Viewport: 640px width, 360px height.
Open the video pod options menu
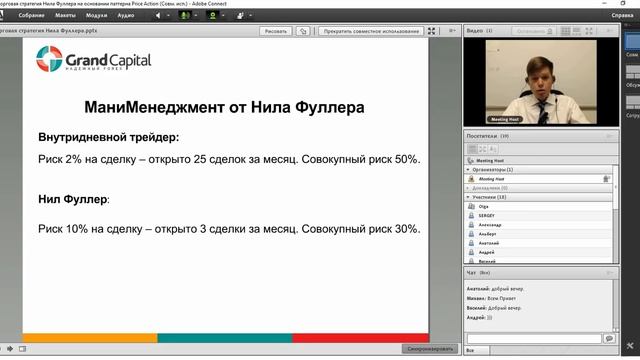tap(609, 31)
